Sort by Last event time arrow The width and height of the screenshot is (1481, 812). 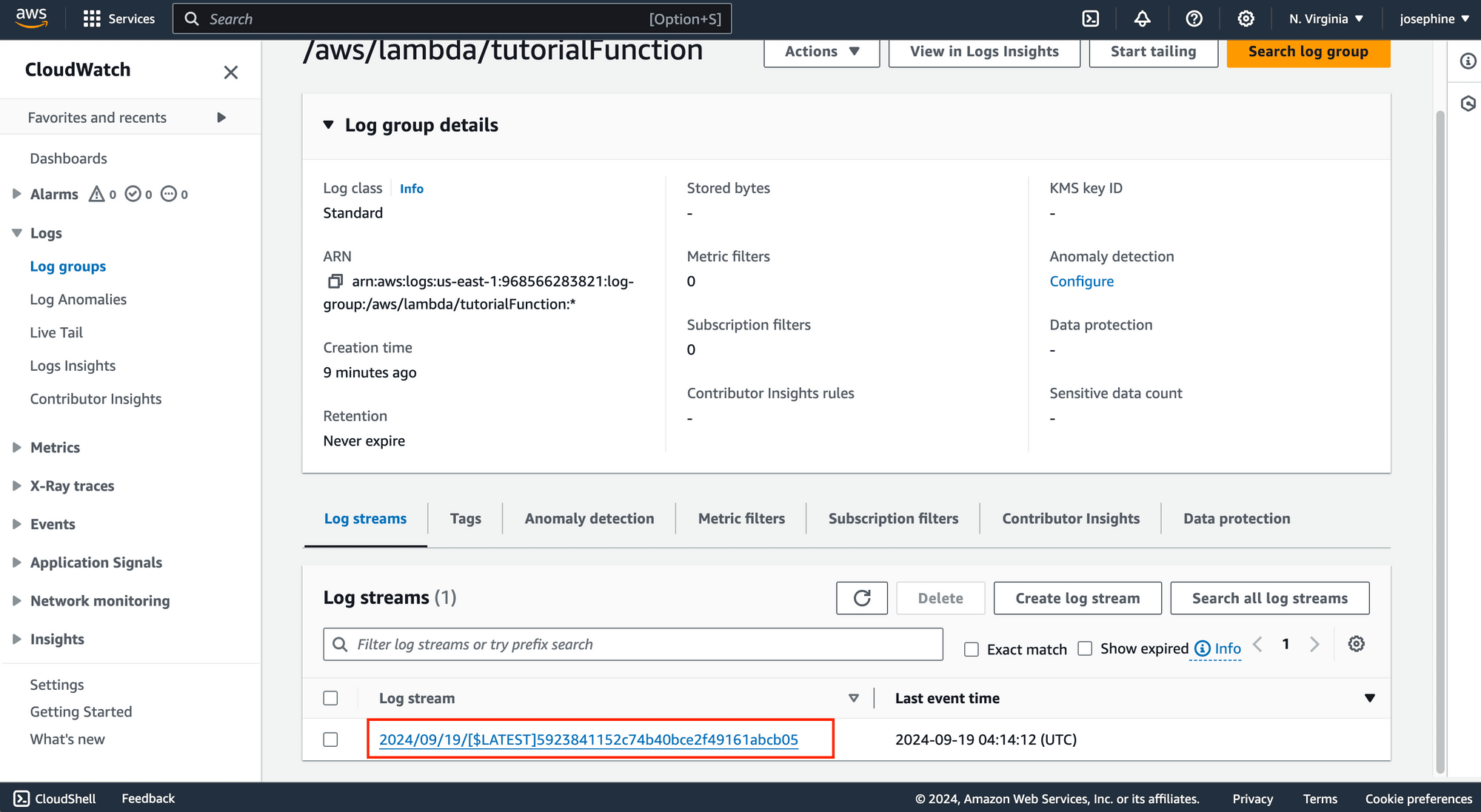pos(1369,698)
